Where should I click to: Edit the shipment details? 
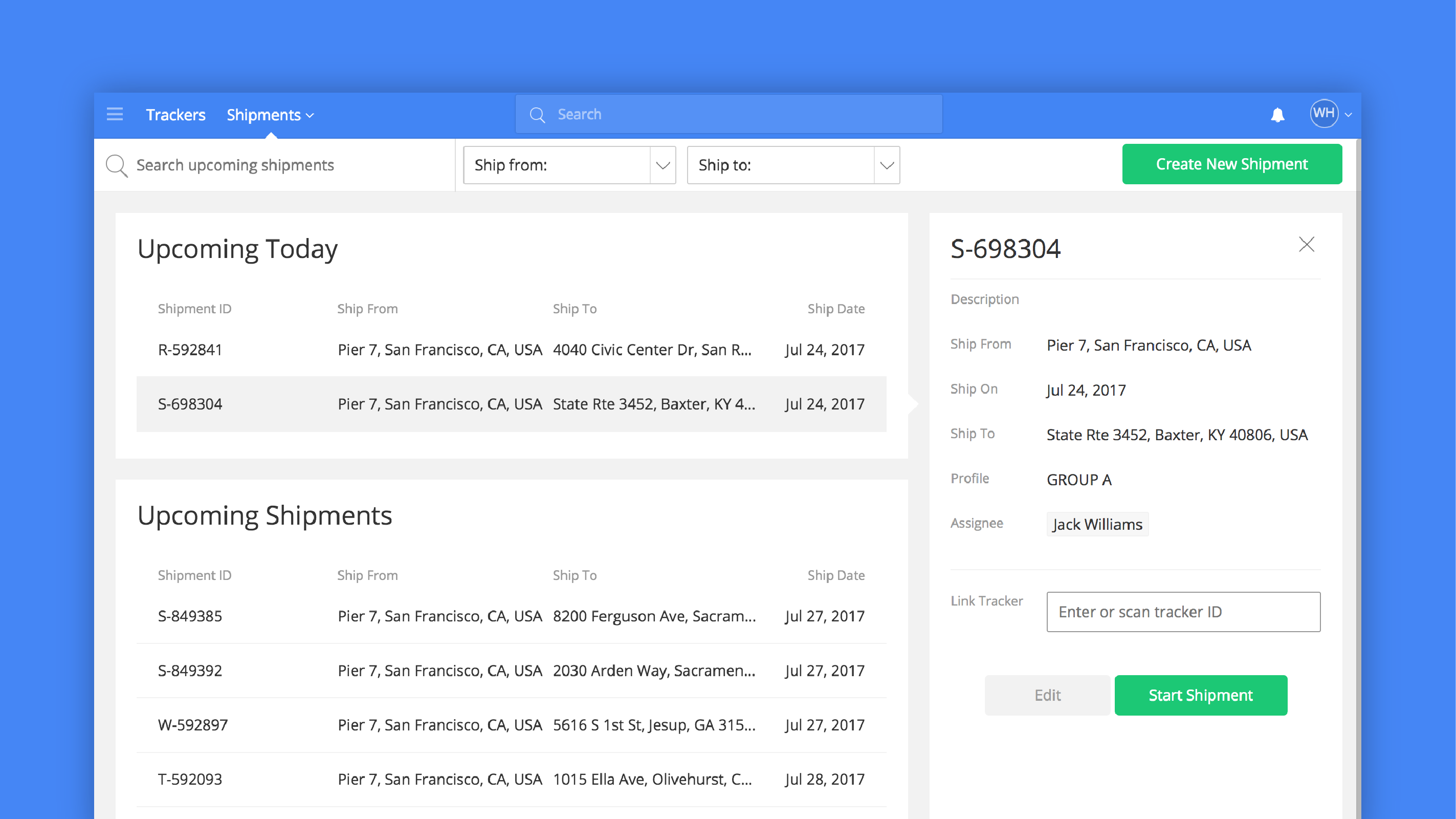pos(1047,695)
